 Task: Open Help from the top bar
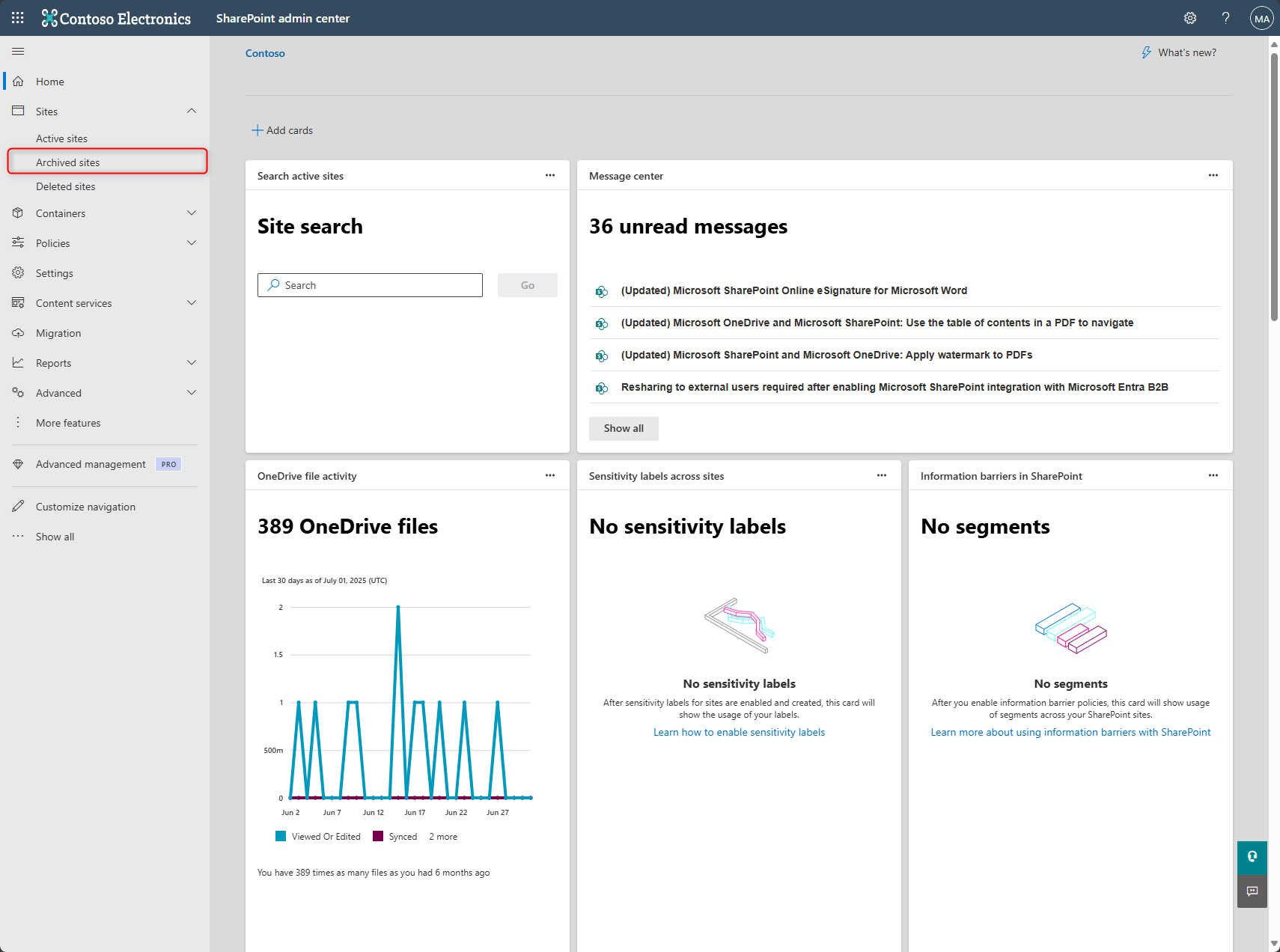coord(1225,17)
